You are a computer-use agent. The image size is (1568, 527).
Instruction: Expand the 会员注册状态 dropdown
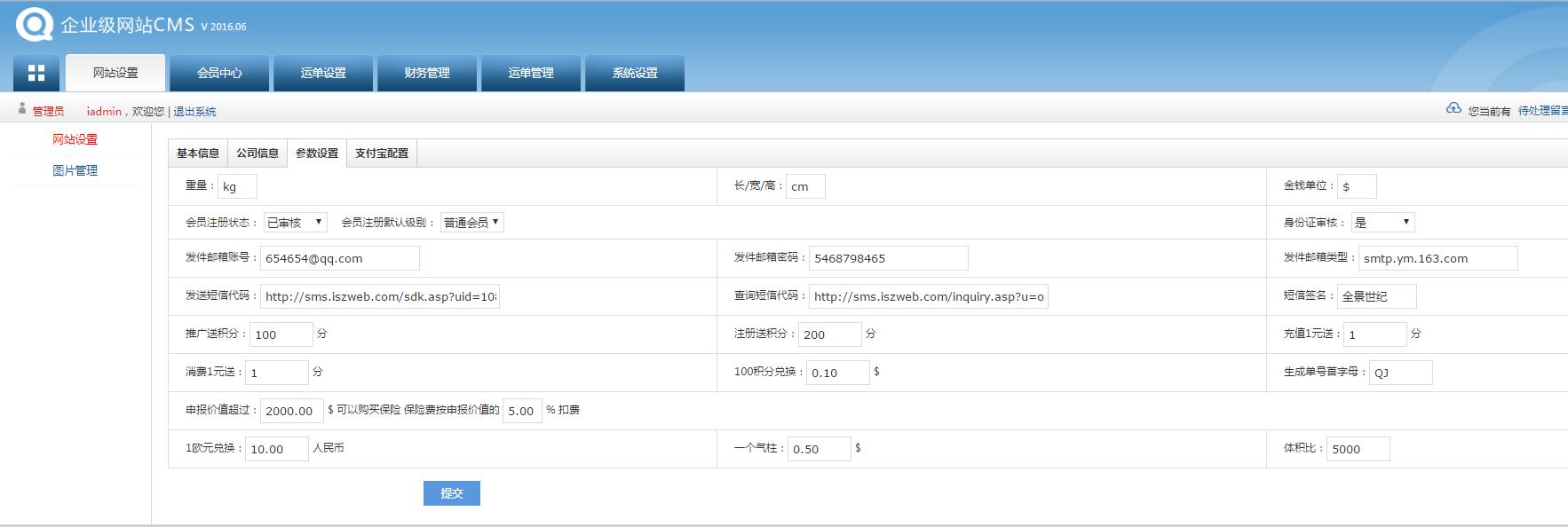point(296,222)
